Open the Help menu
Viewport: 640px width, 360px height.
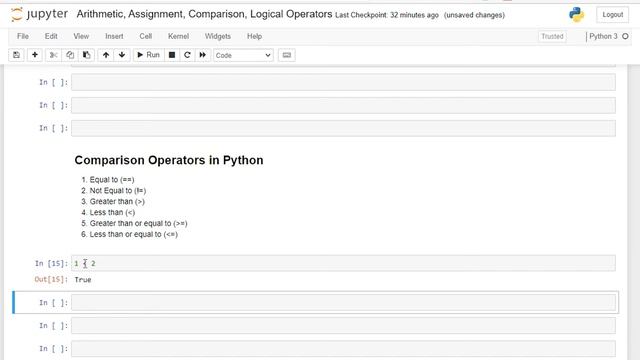[x=254, y=36]
